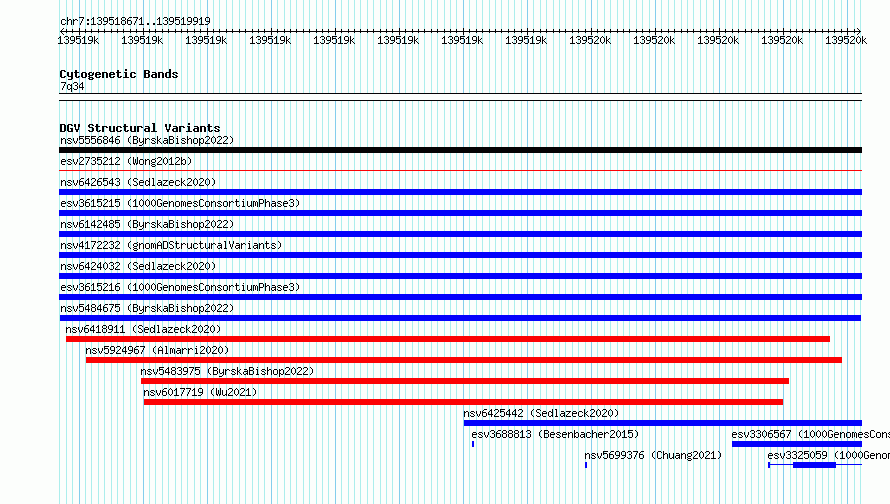The width and height of the screenshot is (890, 504).
Task: Open the nsv5483975 (ByrskaBishop2022) label
Action: [x=227, y=371]
